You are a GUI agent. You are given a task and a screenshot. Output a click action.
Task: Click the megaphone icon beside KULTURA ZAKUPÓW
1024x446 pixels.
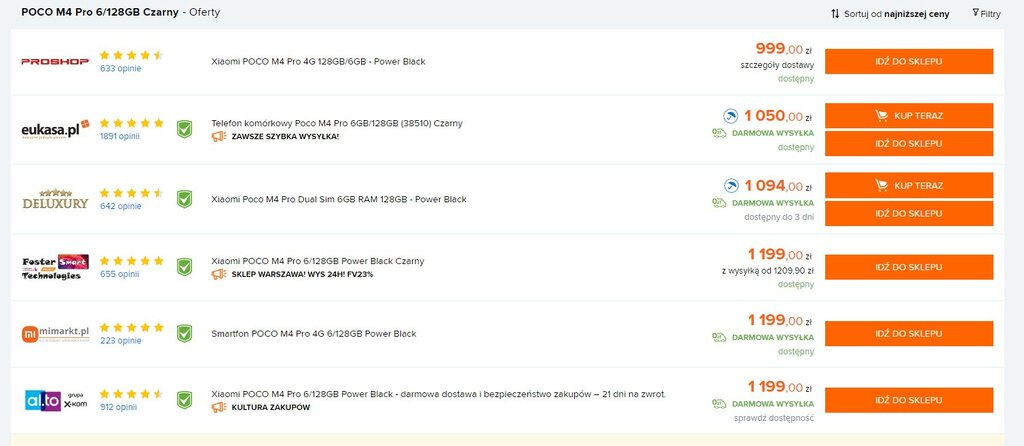click(219, 407)
